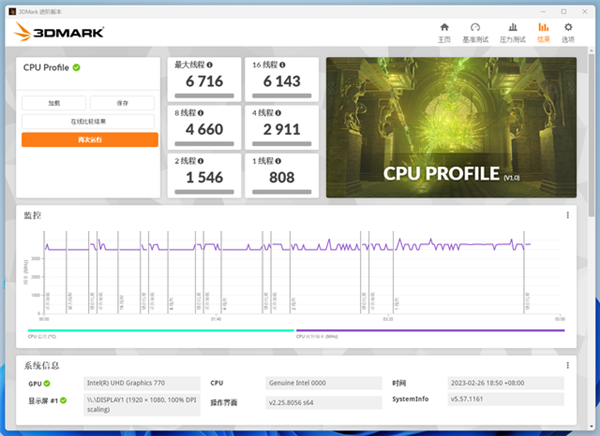
Task: Click the info icon next to Max Threads
Action: tap(210, 65)
